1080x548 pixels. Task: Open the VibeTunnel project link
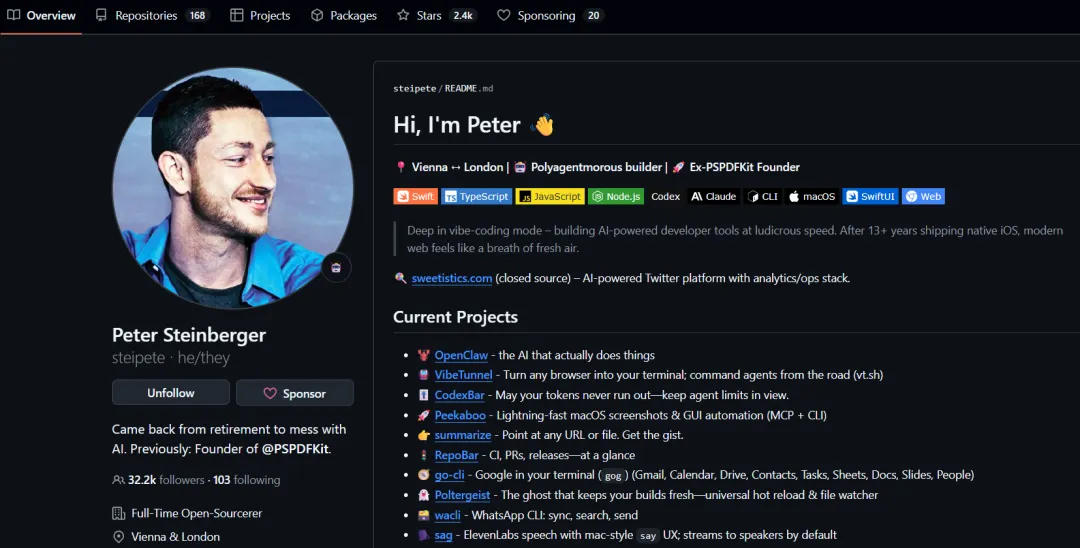[x=463, y=375]
